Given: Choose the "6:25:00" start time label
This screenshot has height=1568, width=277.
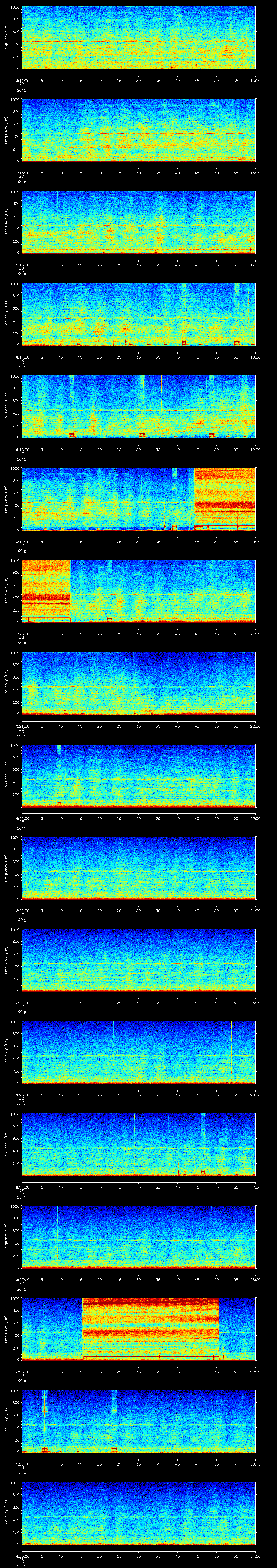Looking at the screenshot, I should click(x=22, y=1095).
